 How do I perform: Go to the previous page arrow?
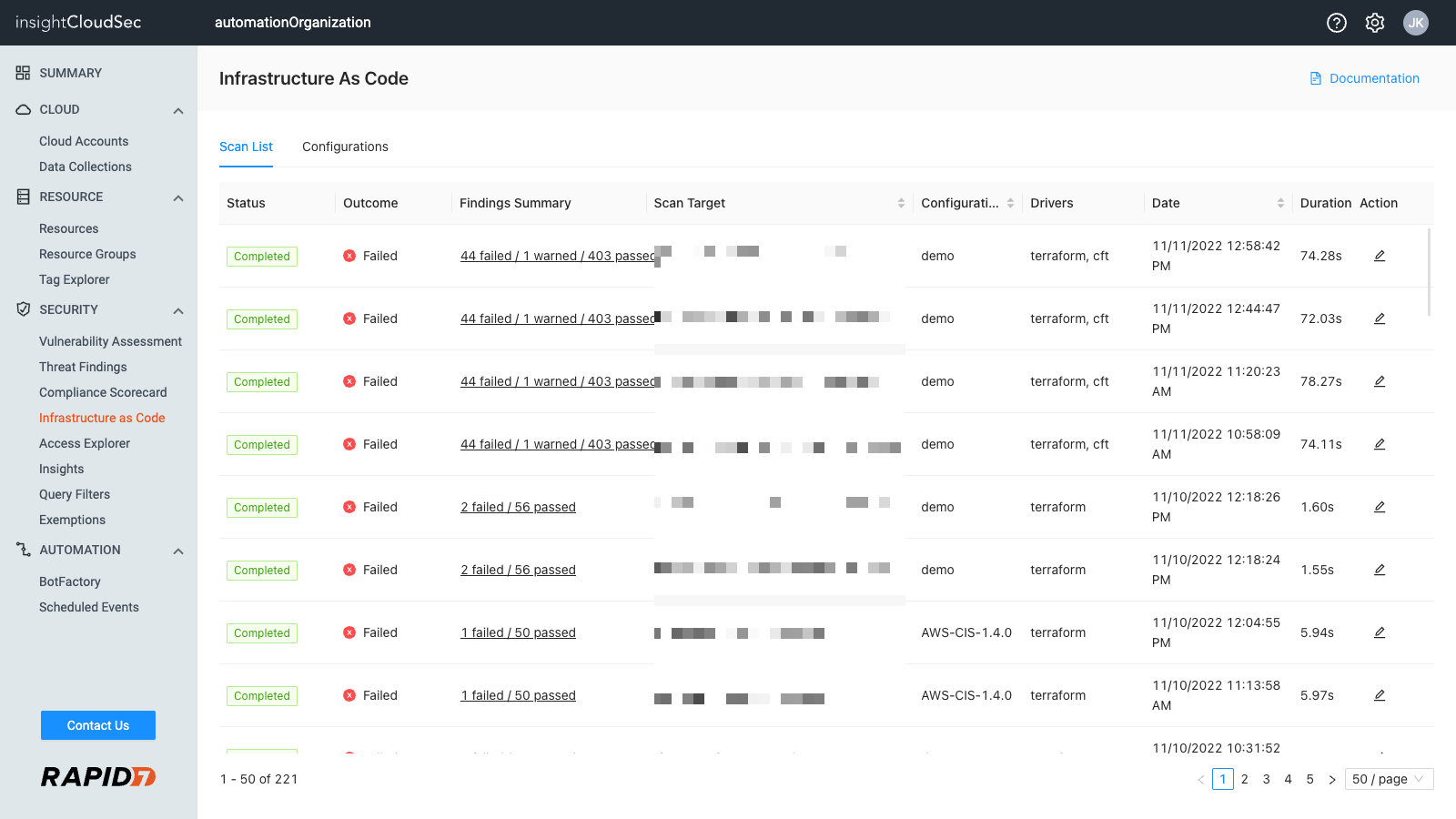(1201, 780)
